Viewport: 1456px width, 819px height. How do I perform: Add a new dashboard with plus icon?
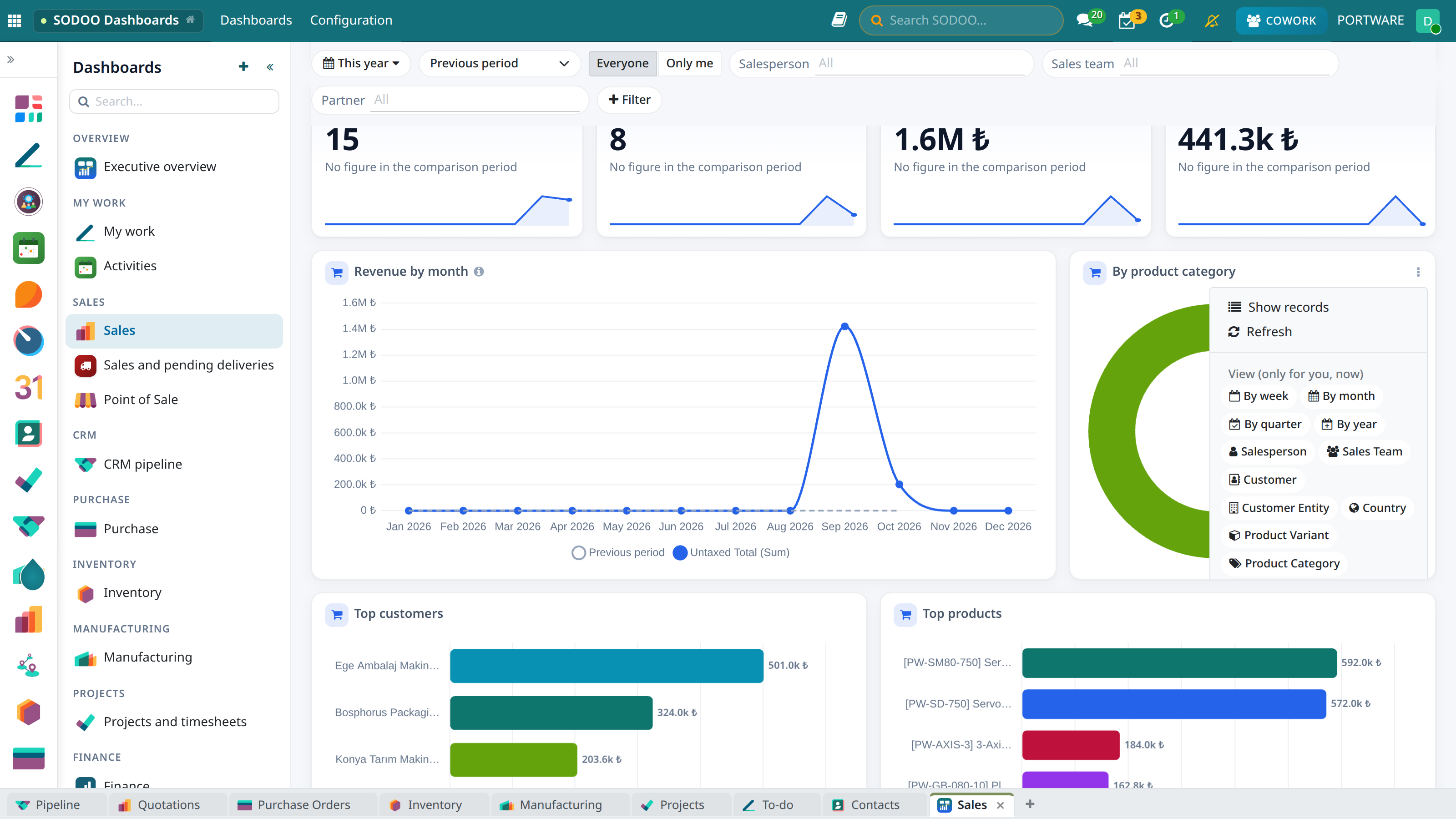click(x=243, y=67)
